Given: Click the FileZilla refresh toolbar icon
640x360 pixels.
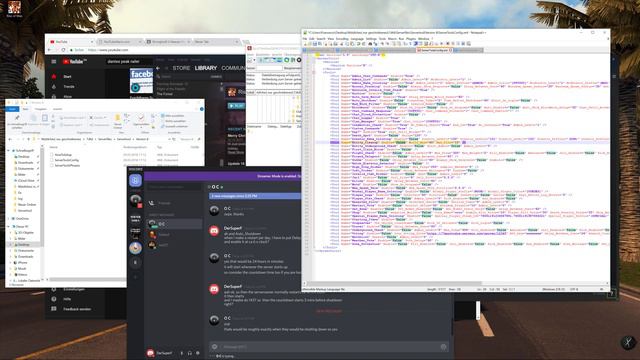Looking at the screenshot, I should (287, 60).
